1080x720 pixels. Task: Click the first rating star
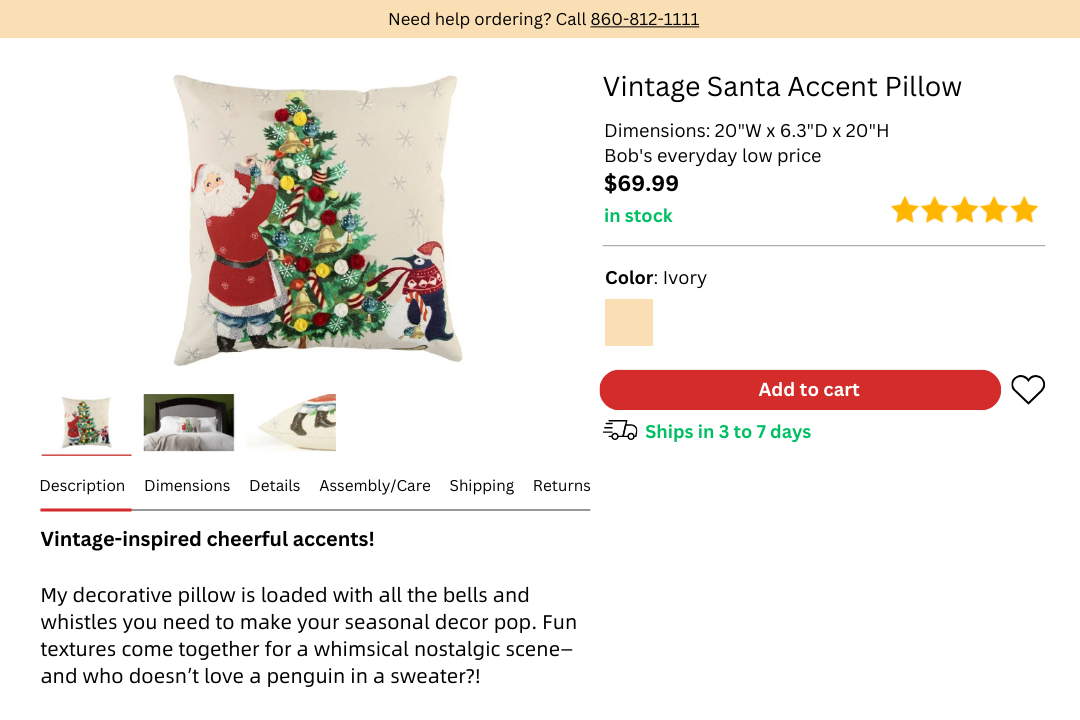(x=905, y=211)
